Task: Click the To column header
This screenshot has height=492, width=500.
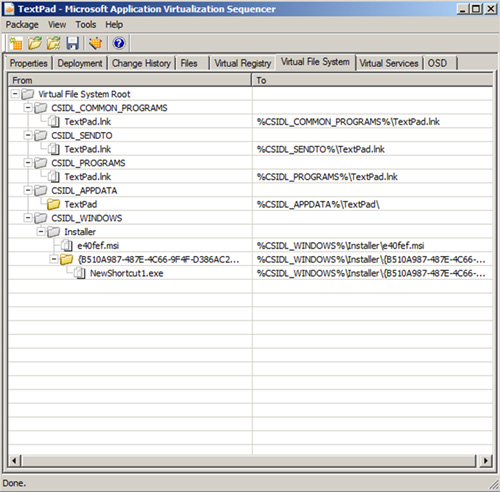Action: click(372, 80)
